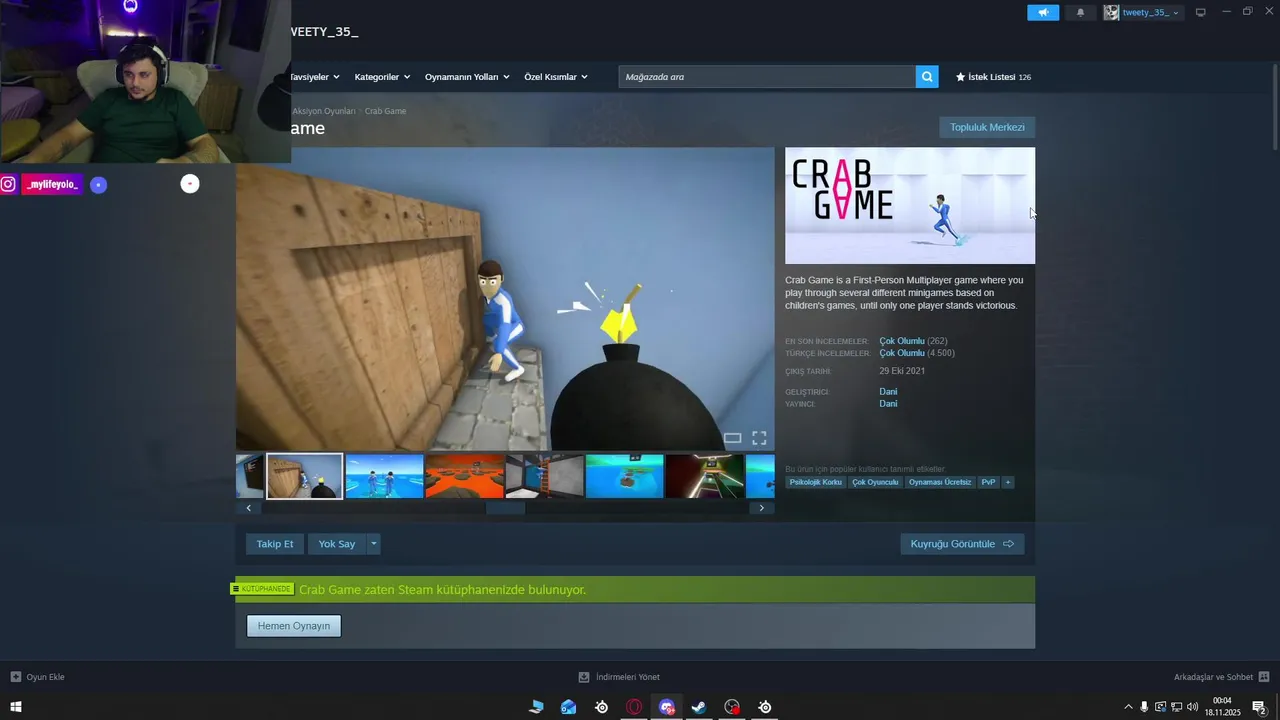Expand the Oynamanın Yolları menu
This screenshot has width=1280, height=720.
(x=467, y=77)
